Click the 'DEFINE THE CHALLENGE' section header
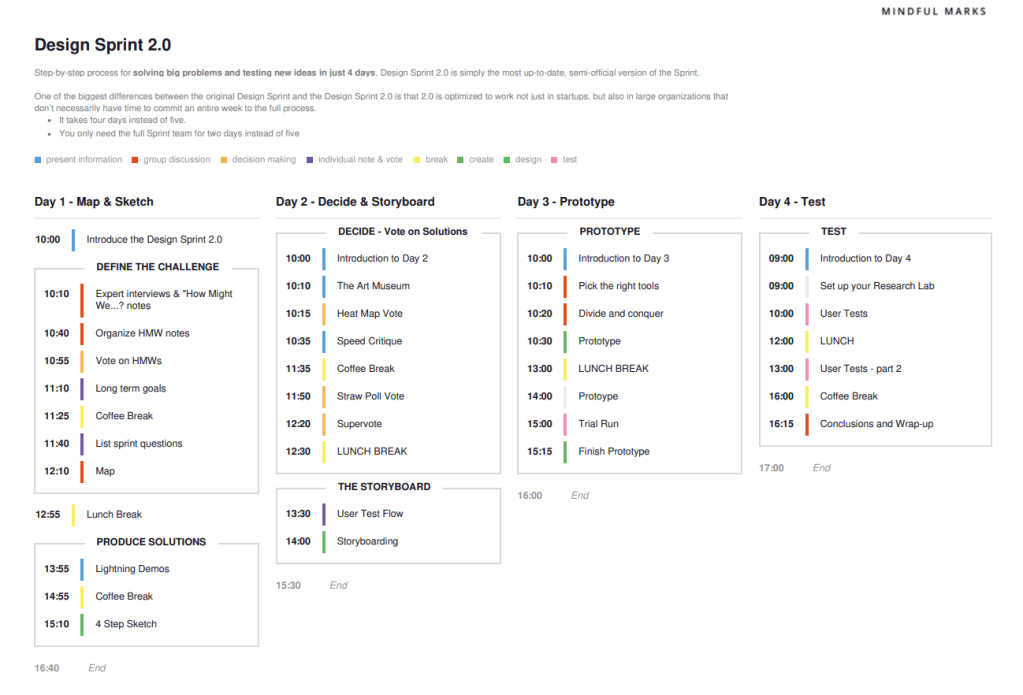The image size is (1023, 695). (x=157, y=267)
